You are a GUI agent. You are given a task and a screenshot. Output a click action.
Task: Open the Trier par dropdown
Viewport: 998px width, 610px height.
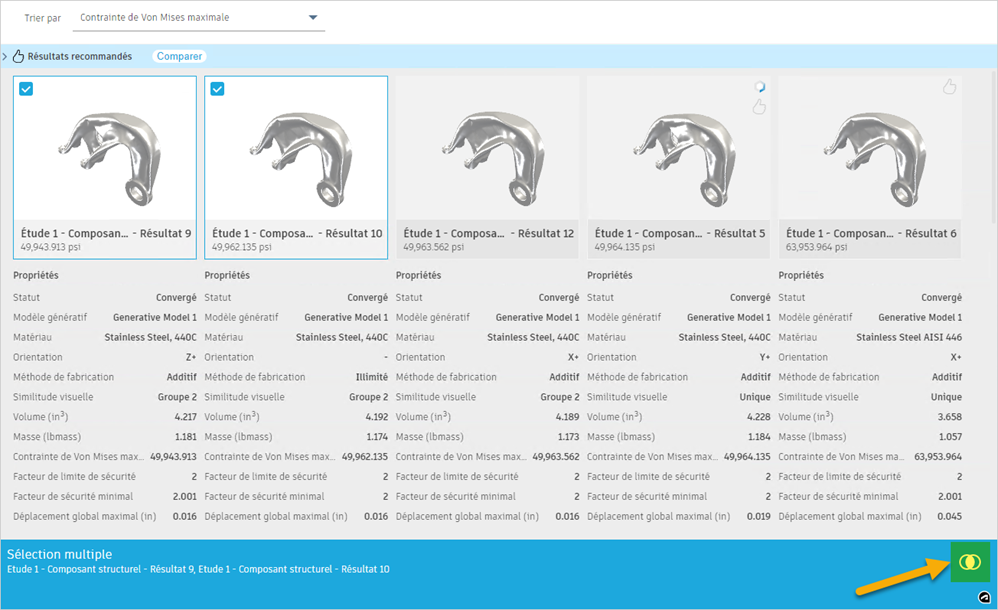[199, 18]
